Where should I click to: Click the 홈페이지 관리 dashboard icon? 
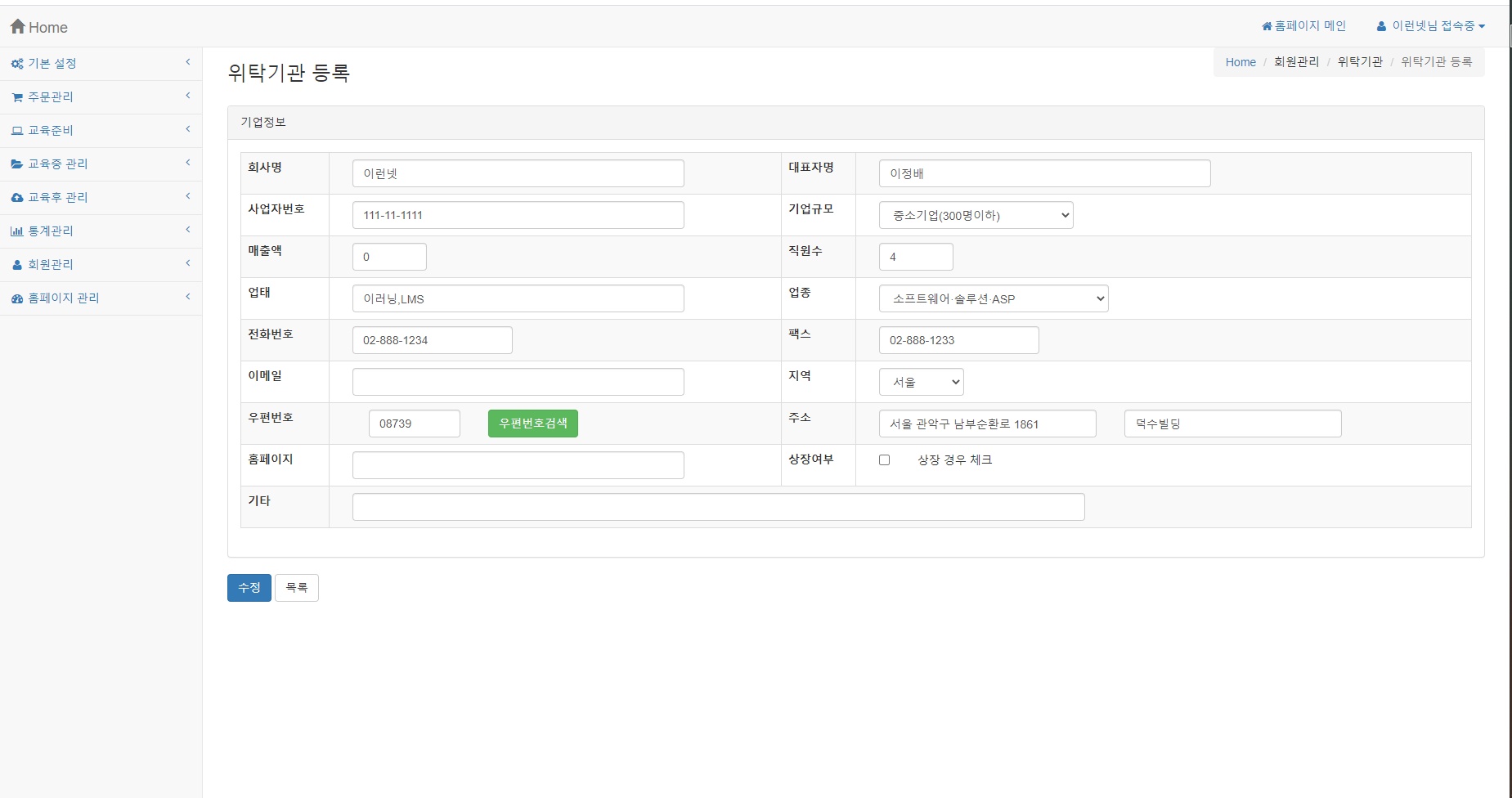[17, 298]
